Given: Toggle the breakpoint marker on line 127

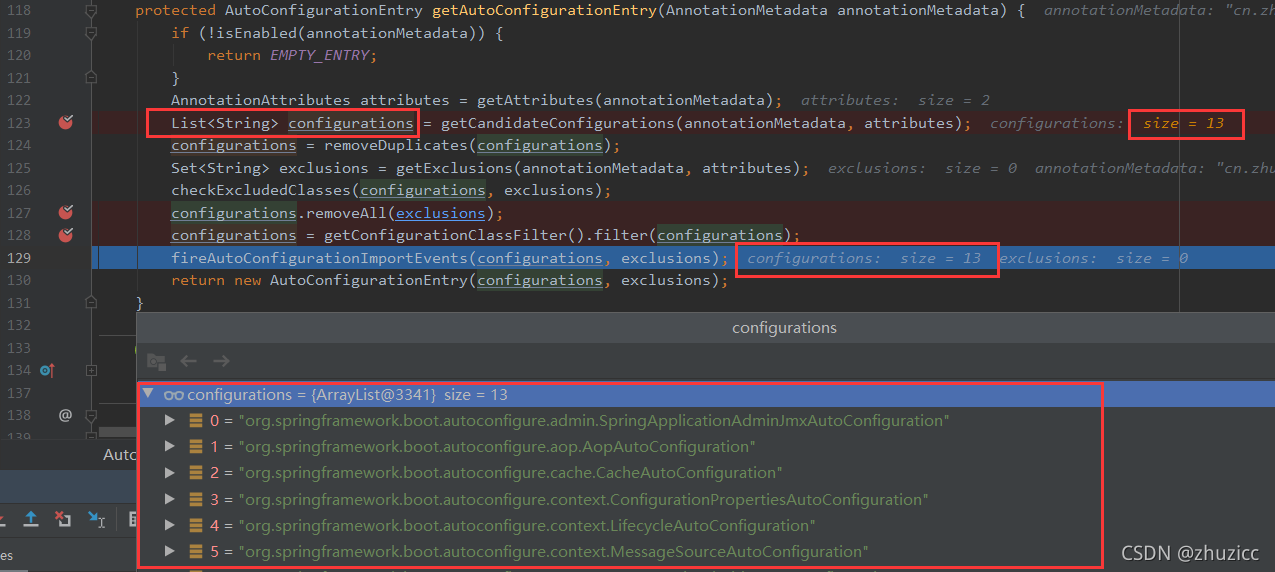Looking at the screenshot, I should (x=66, y=212).
